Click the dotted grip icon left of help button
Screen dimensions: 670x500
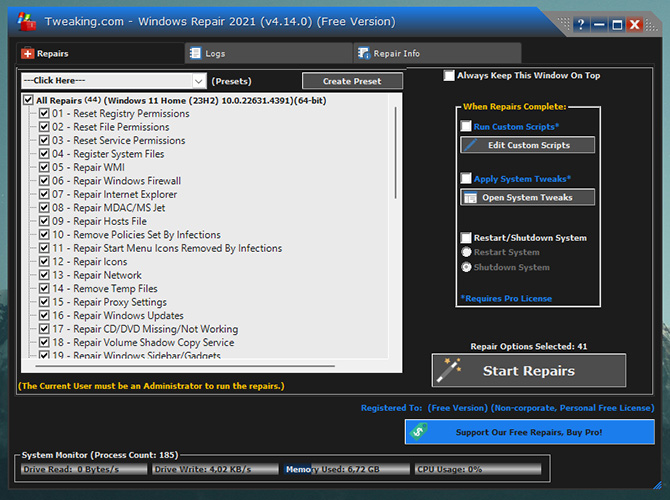point(564,23)
